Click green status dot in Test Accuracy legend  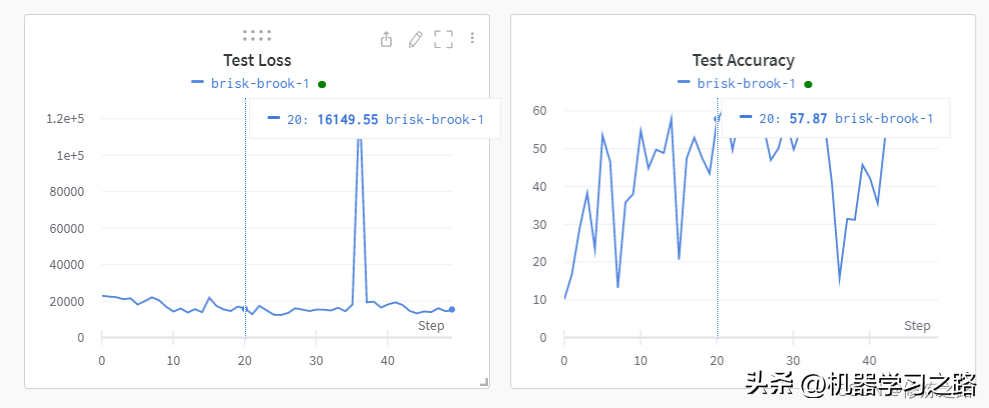click(808, 85)
